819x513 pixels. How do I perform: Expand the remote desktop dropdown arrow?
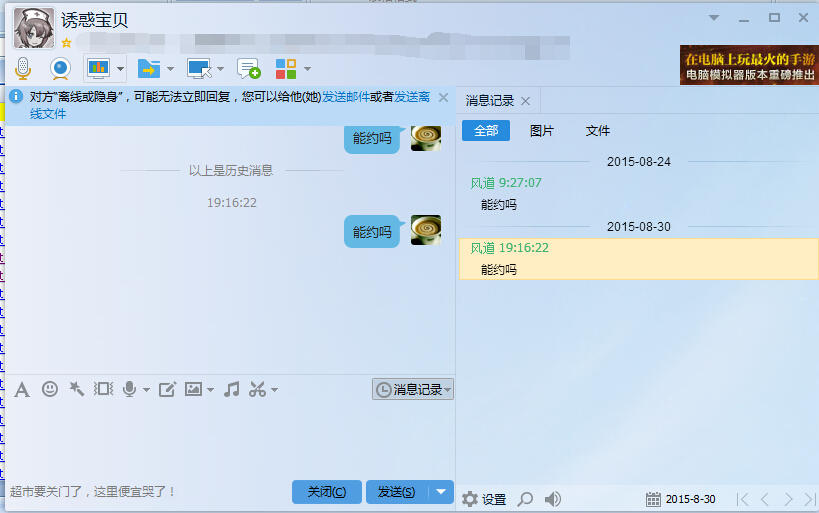[220, 69]
